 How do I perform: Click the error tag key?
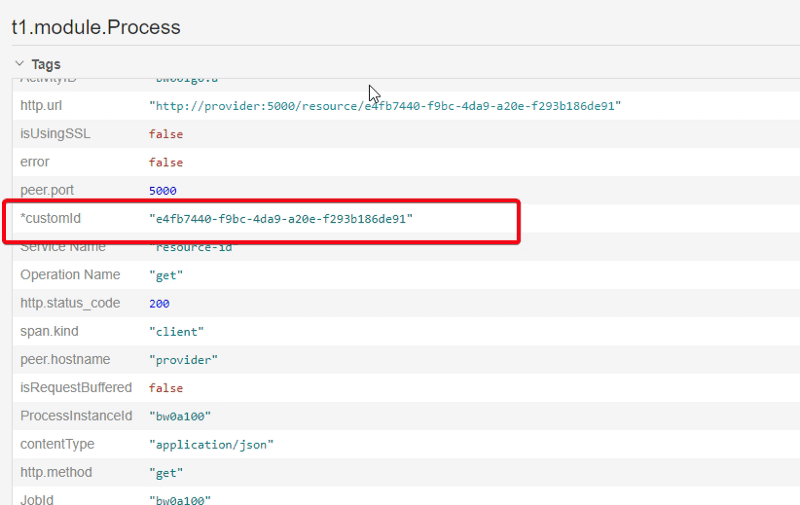[x=35, y=162]
